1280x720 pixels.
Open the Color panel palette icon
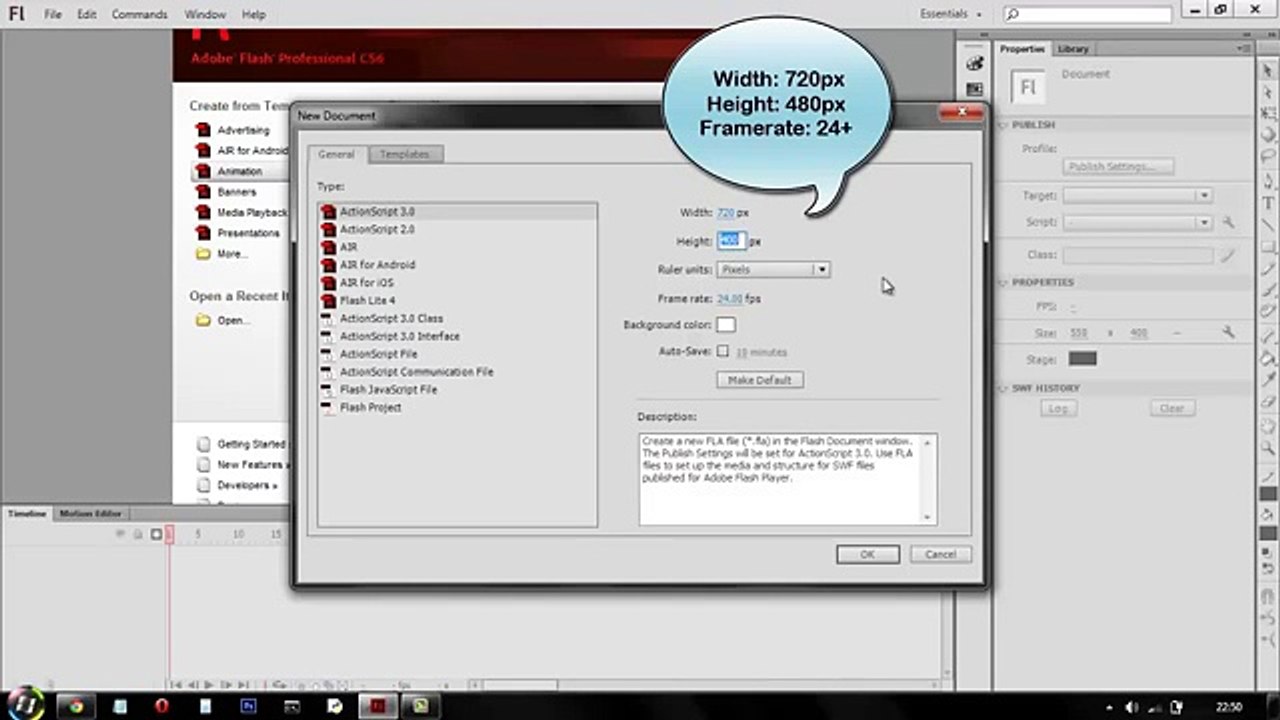(x=975, y=63)
